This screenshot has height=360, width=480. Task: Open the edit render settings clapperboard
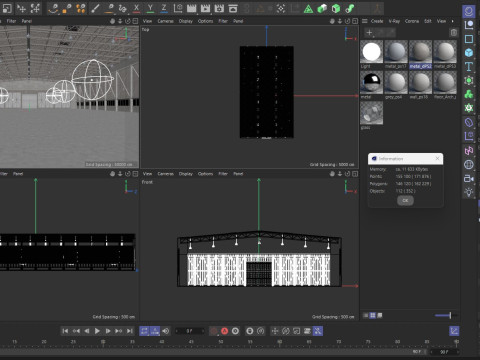(x=219, y=8)
